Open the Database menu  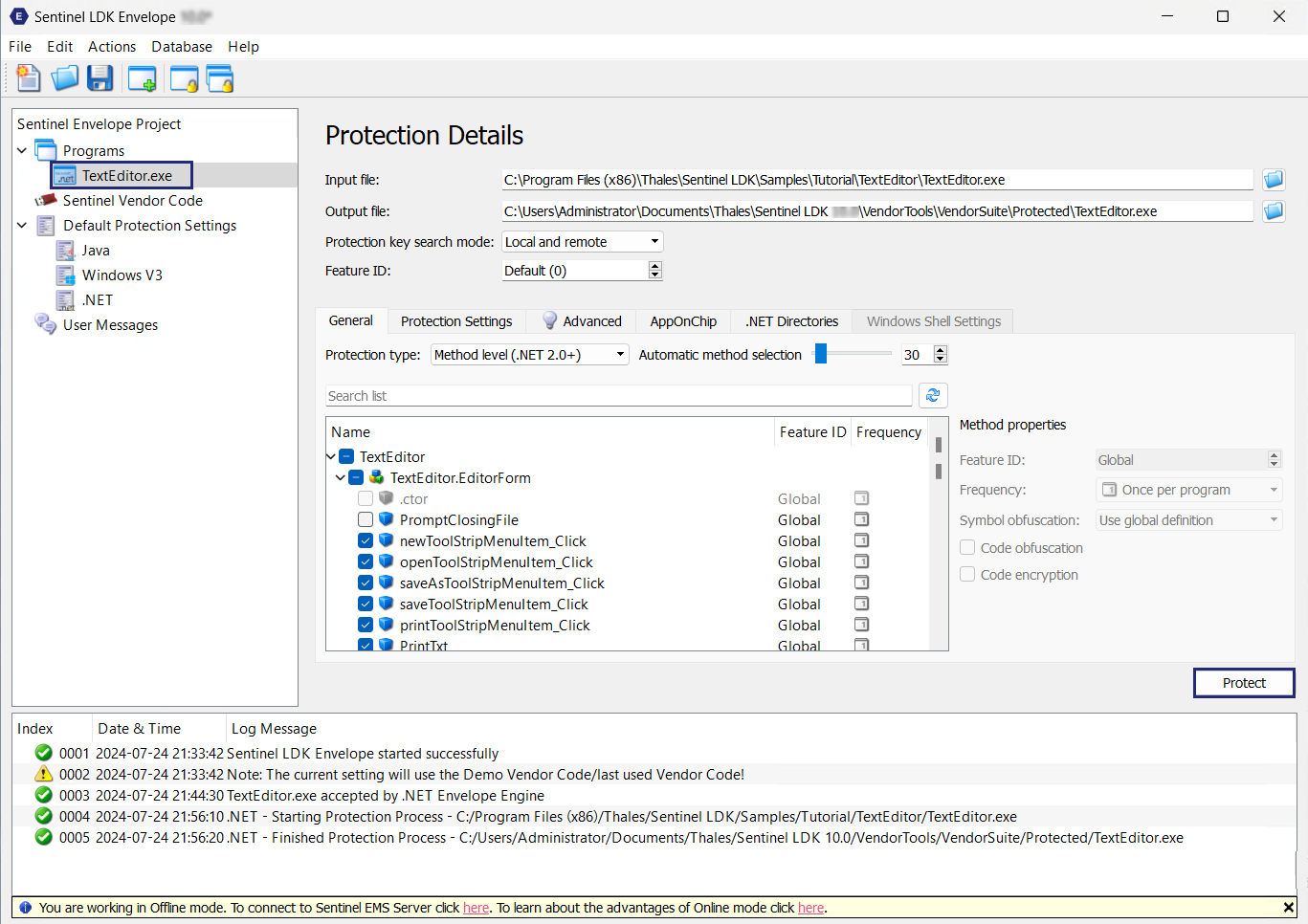point(182,47)
